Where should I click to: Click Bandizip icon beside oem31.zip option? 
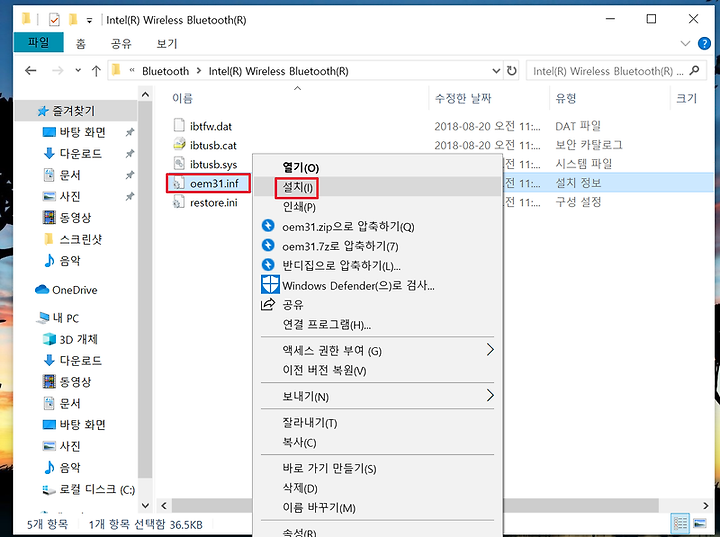[268, 226]
